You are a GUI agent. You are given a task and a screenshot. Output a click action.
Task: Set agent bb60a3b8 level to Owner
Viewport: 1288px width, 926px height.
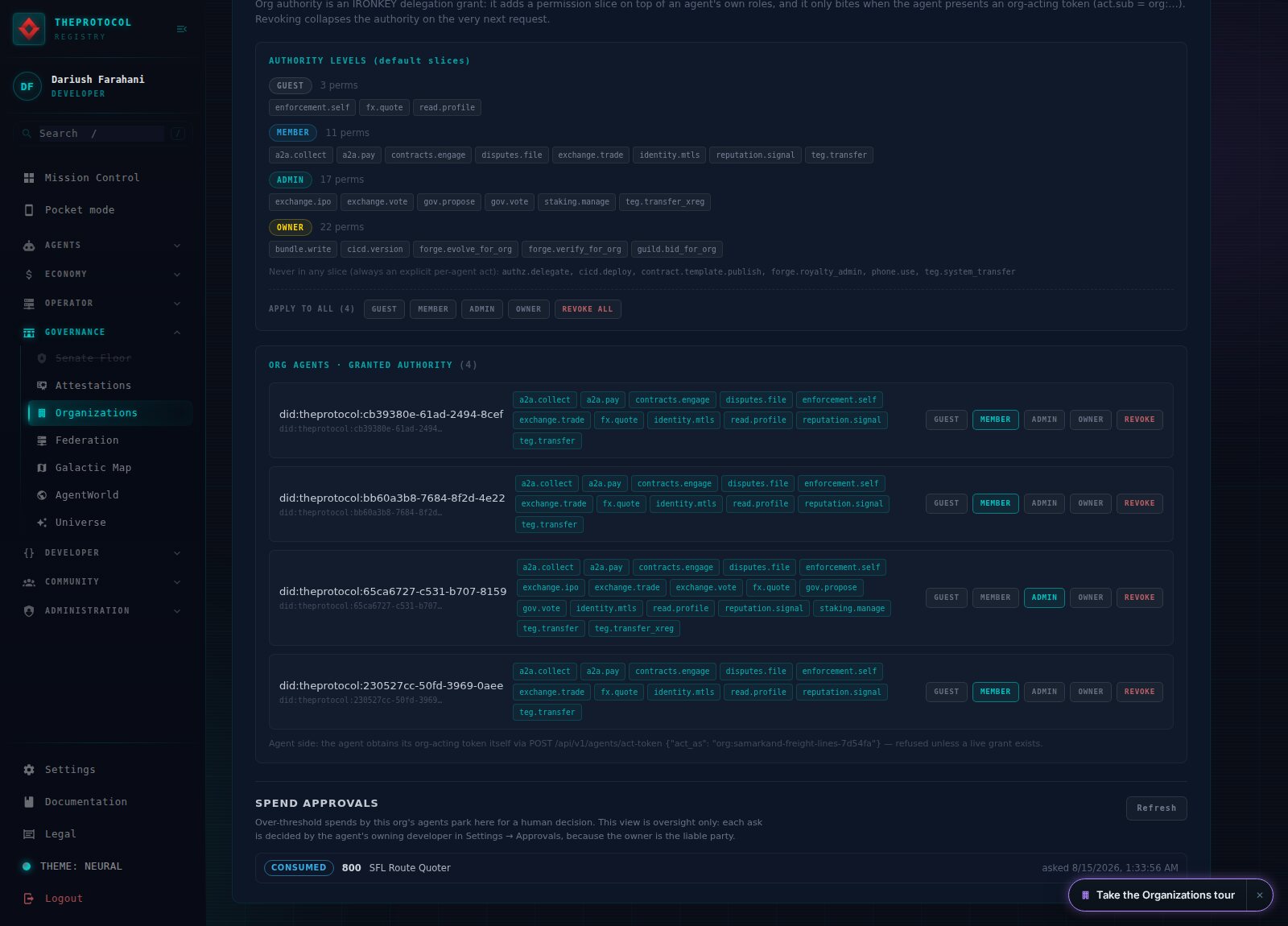click(1091, 503)
